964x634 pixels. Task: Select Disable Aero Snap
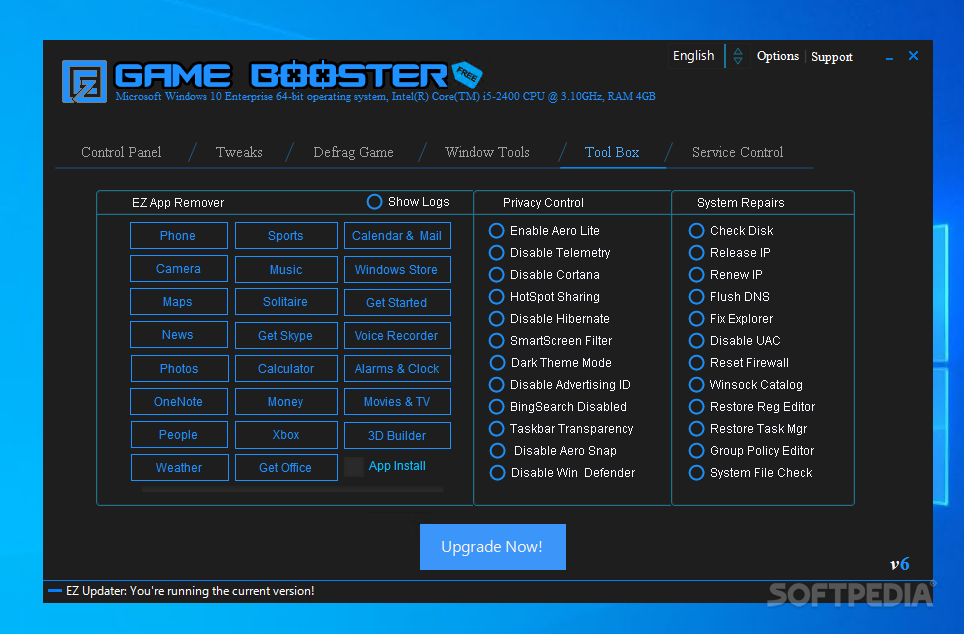(497, 451)
